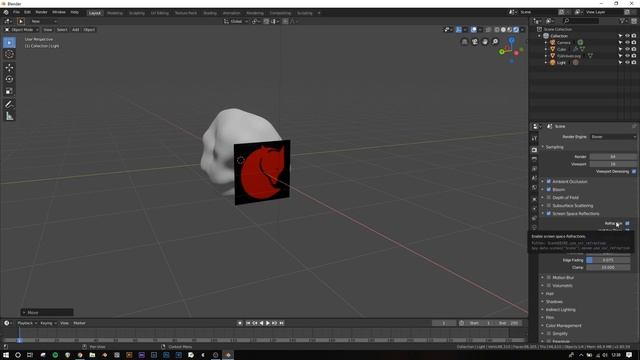
Task: Snap view to red X axis gizmo
Action: (x=517, y=53)
